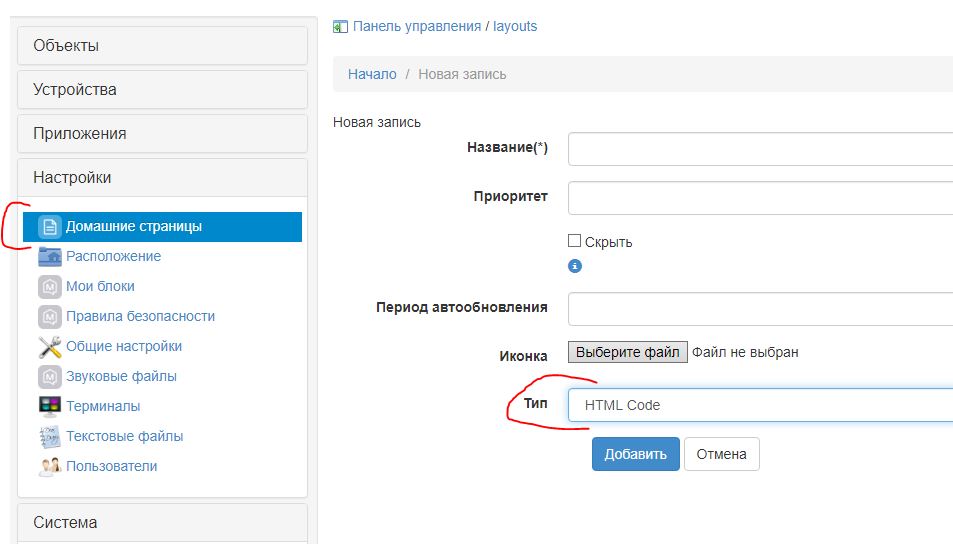
Task: Collapse the Настройки sidebar section
Action: coord(162,177)
